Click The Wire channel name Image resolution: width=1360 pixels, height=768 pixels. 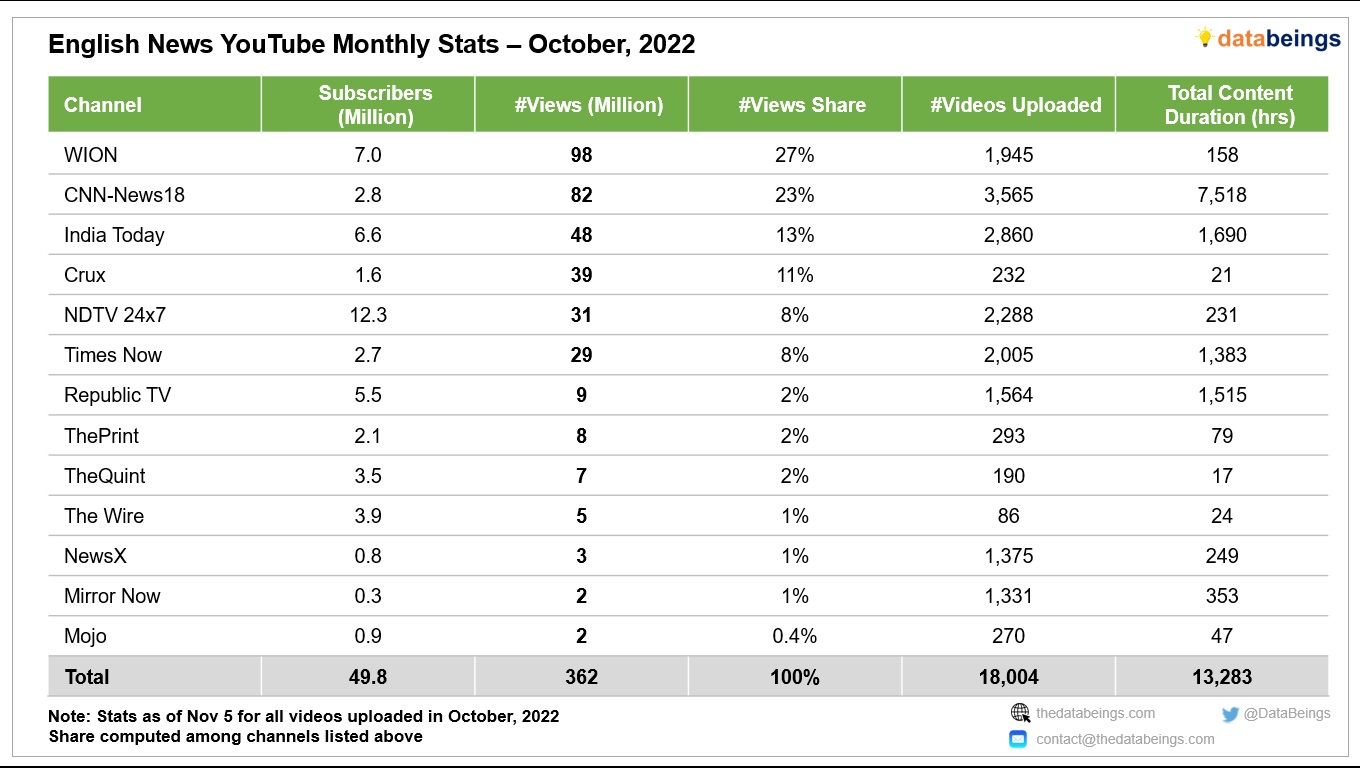(x=104, y=516)
